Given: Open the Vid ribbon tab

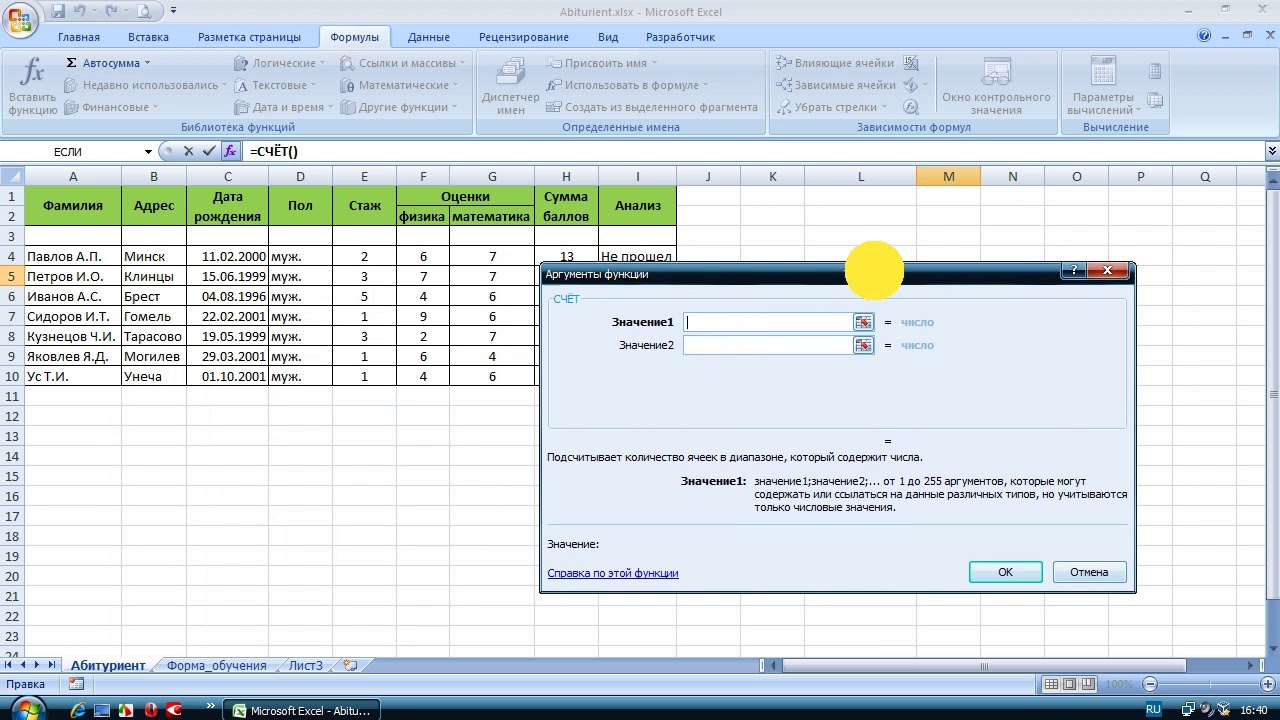Looking at the screenshot, I should 608,37.
